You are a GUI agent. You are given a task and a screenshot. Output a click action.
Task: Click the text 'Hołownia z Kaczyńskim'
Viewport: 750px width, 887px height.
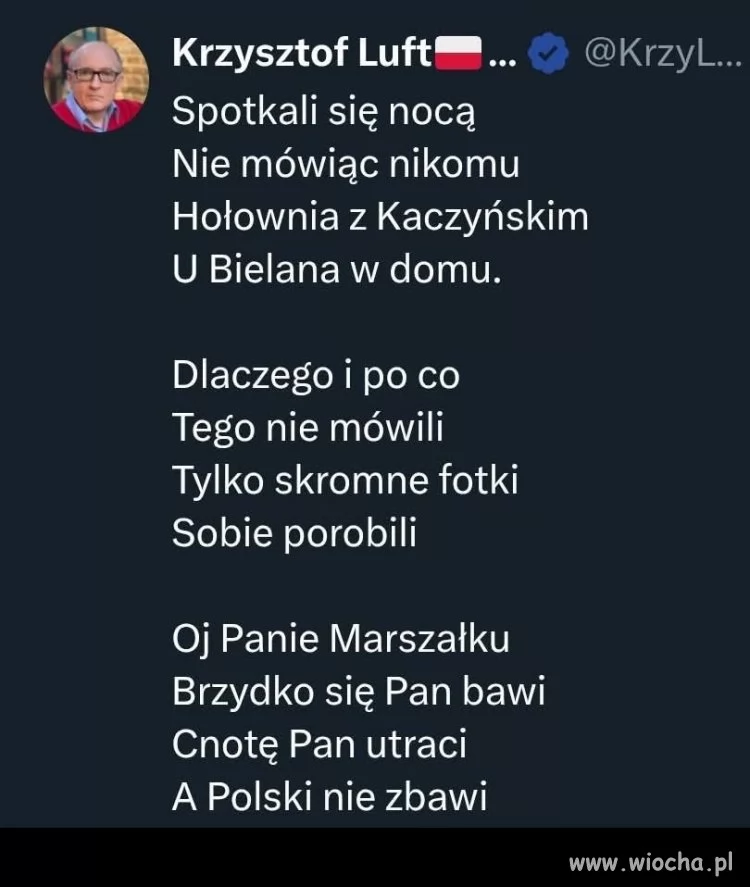tap(380, 217)
